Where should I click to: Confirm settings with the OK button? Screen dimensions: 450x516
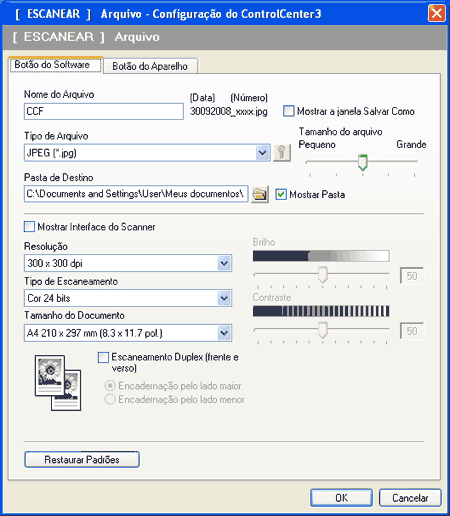pyautogui.click(x=341, y=498)
